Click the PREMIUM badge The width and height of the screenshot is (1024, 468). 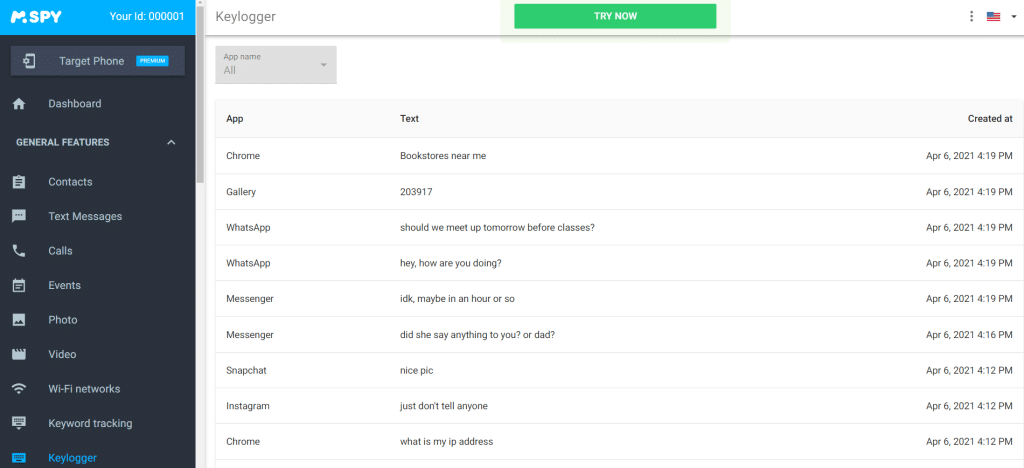tap(152, 61)
